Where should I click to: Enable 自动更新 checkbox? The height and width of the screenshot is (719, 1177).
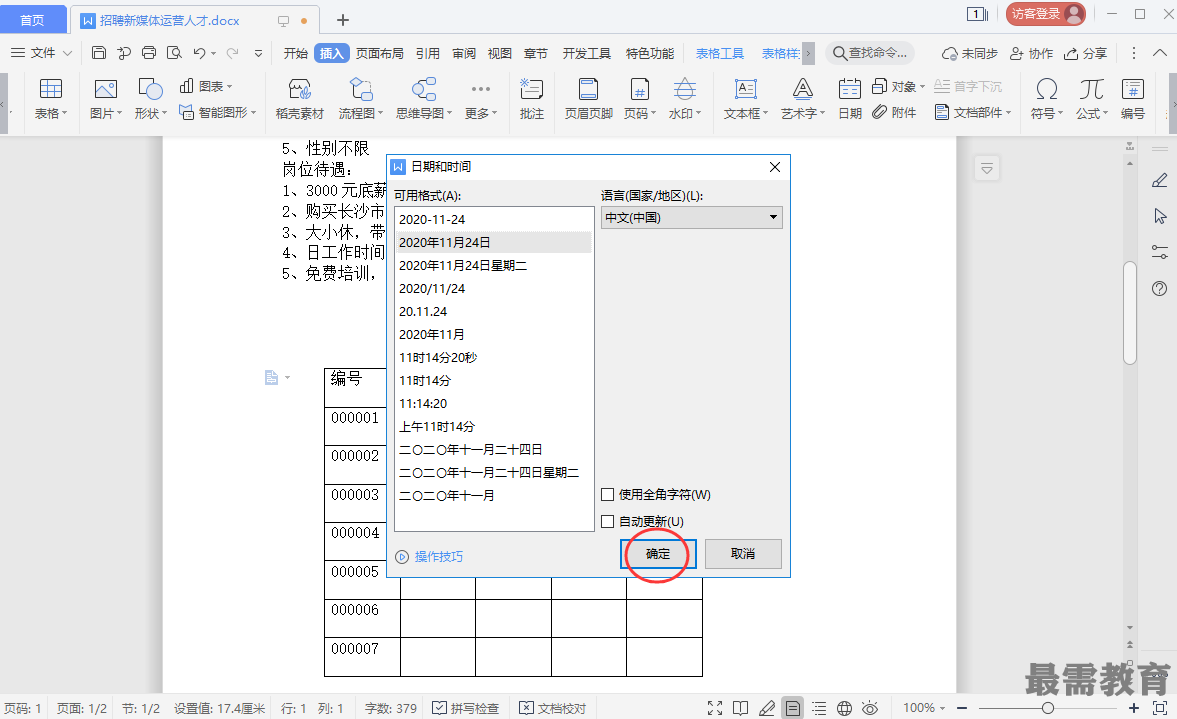click(x=608, y=522)
